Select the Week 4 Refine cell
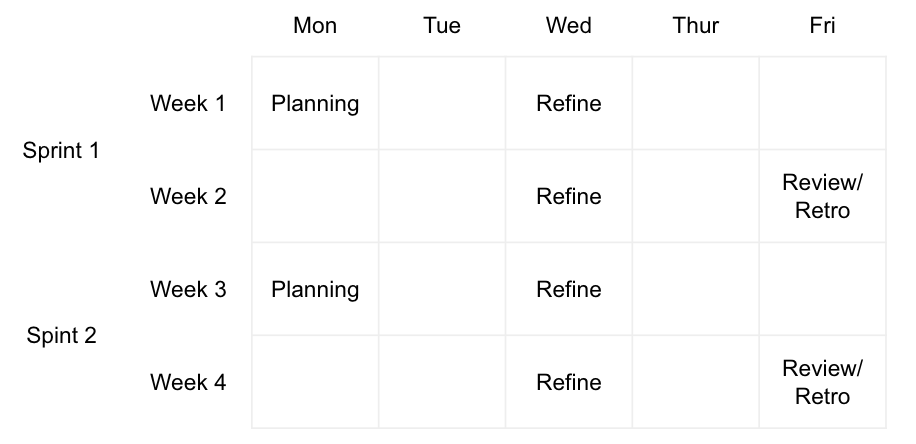Image resolution: width=916 pixels, height=444 pixels. 568,382
